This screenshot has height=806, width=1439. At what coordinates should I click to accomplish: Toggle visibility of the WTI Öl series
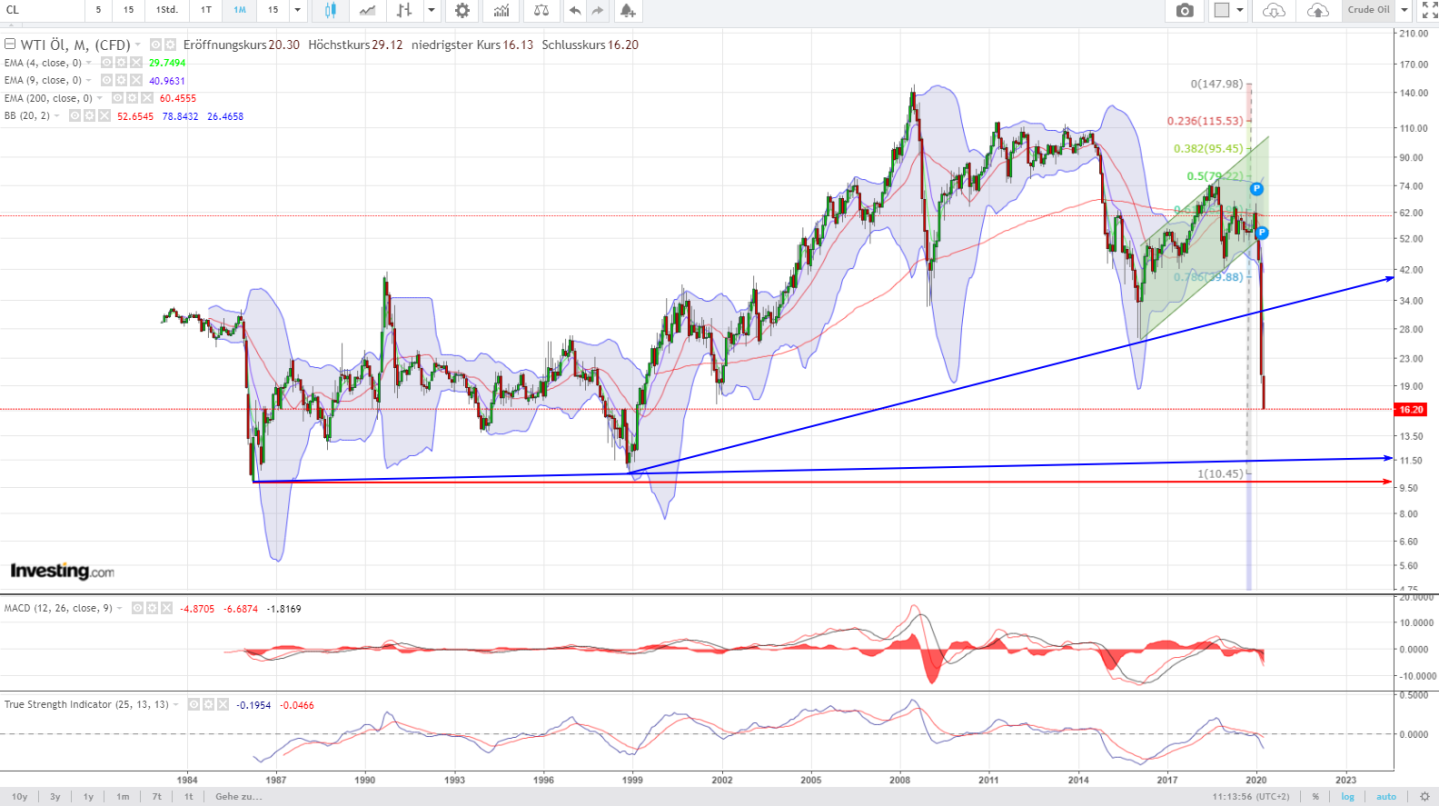pyautogui.click(x=155, y=45)
